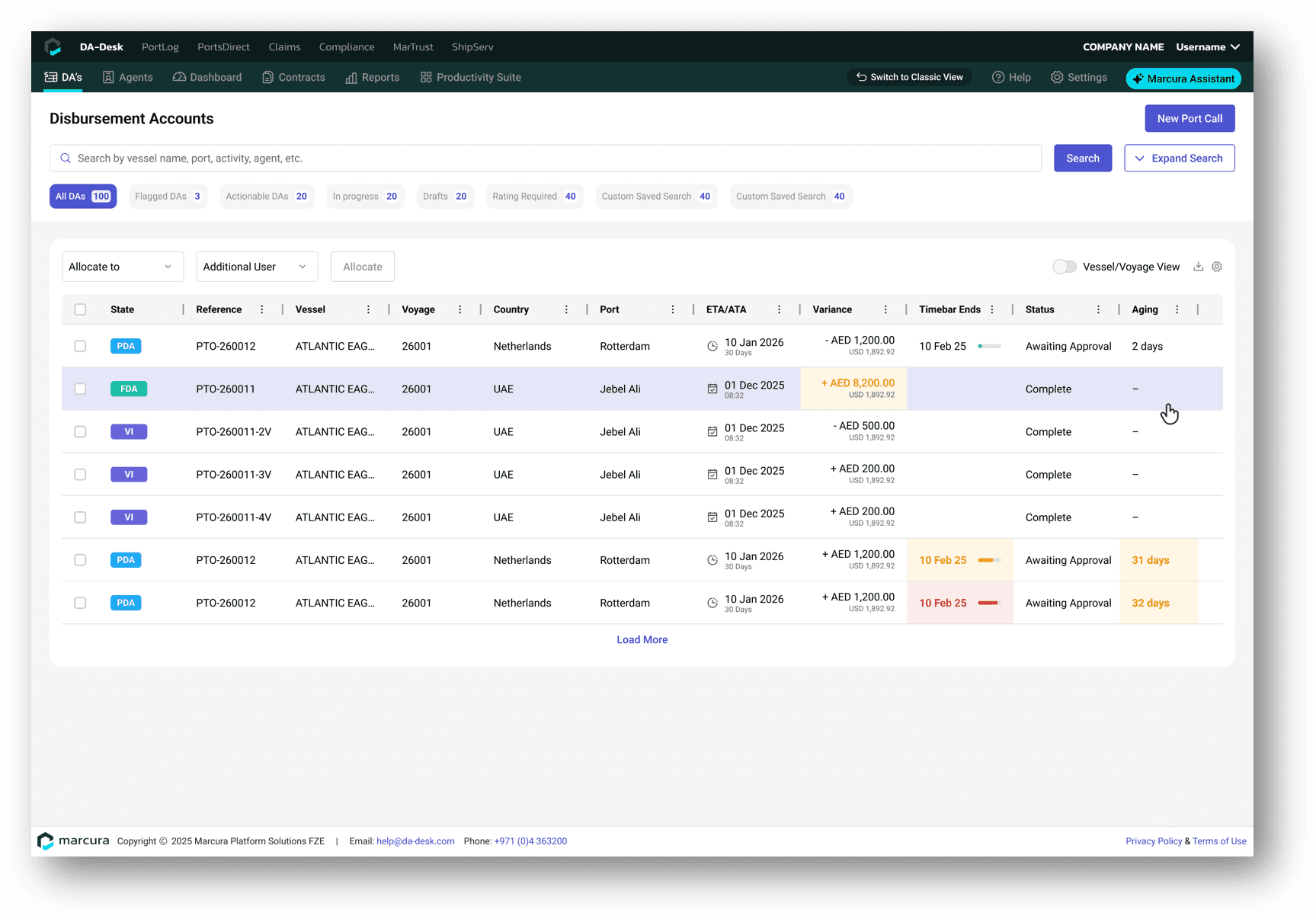The image size is (1316, 919).
Task: Click the New Port Call button
Action: [1190, 118]
